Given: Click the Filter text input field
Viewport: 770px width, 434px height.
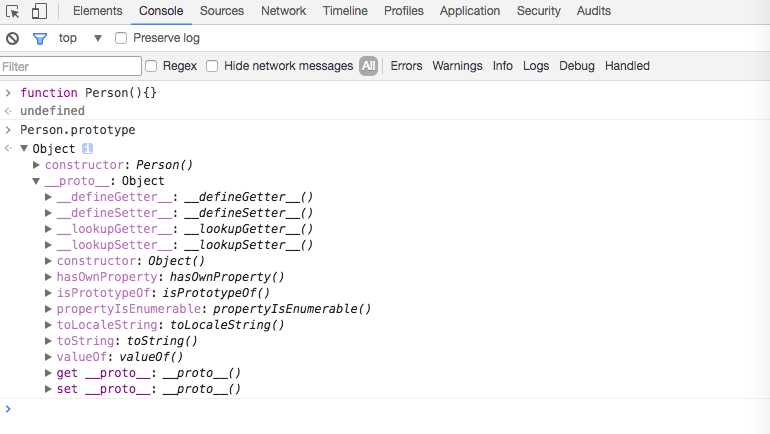Looking at the screenshot, I should (x=71, y=66).
